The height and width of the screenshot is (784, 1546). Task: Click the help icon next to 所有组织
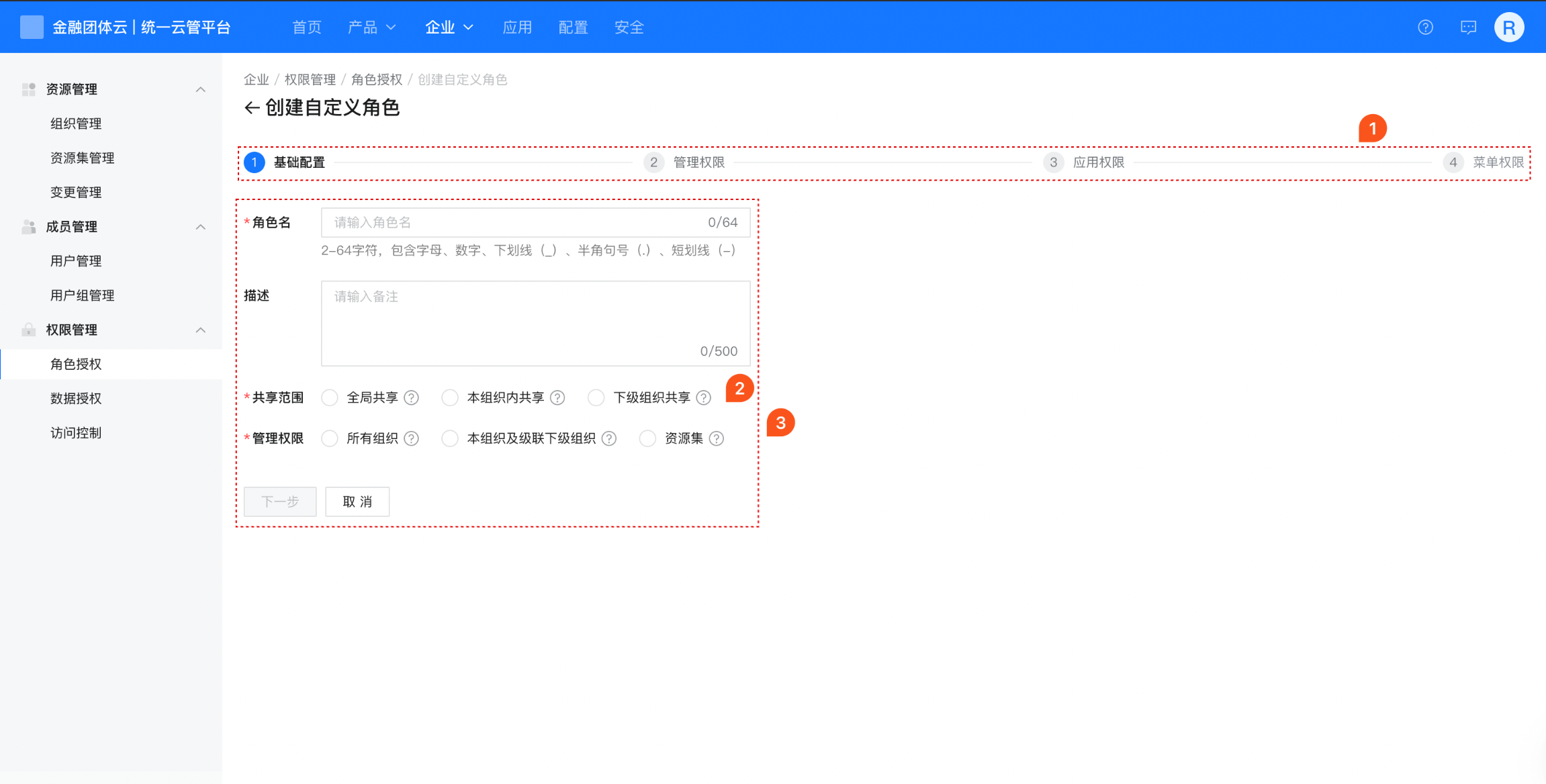click(412, 439)
